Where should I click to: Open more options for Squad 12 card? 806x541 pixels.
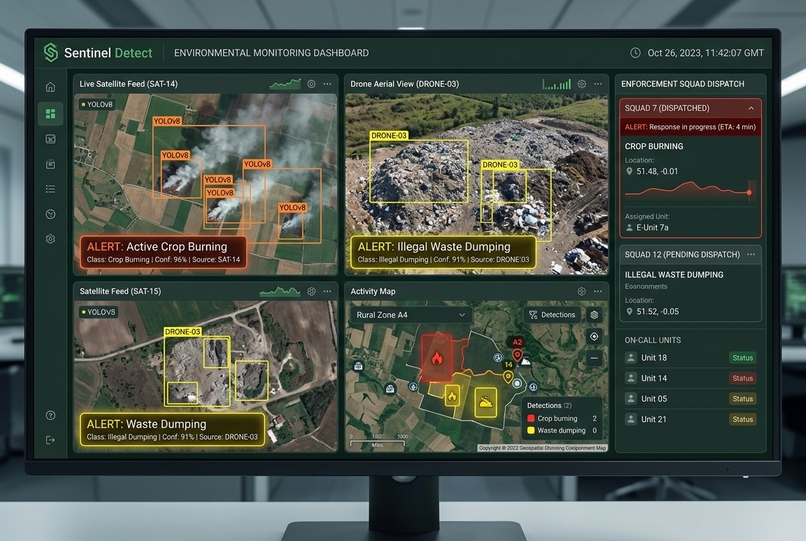[751, 255]
